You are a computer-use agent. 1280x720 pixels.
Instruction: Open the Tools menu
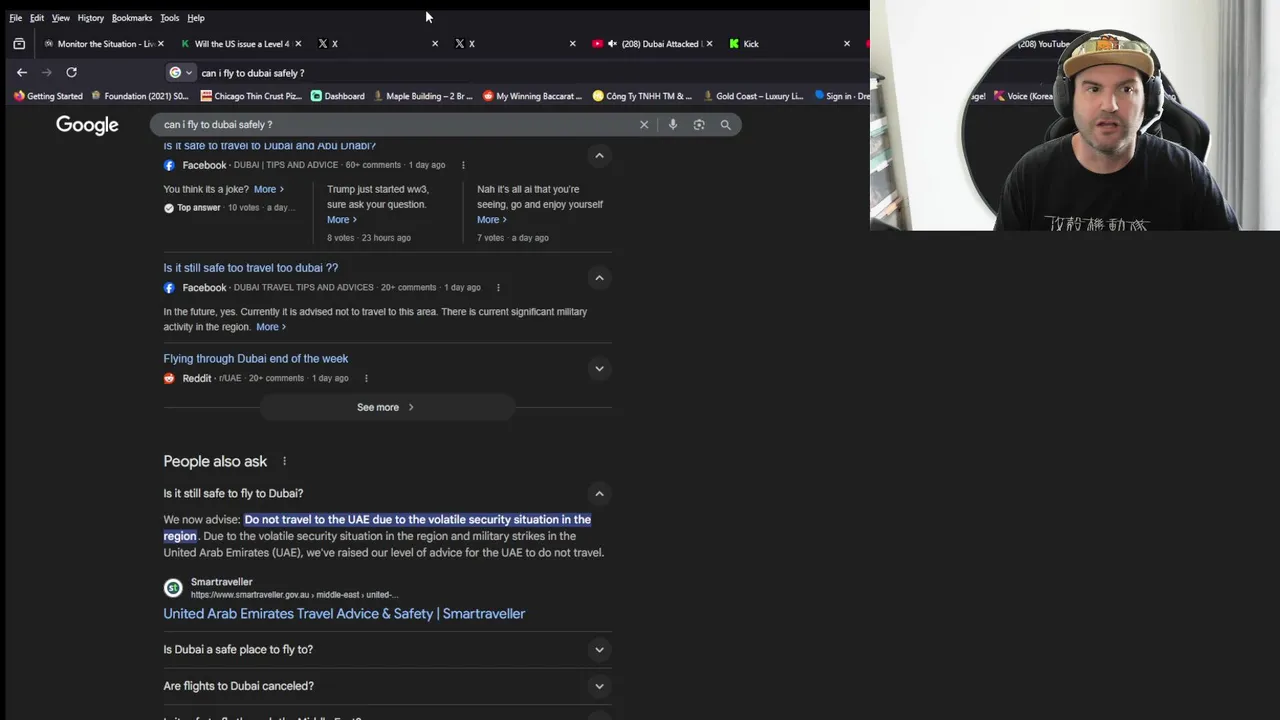pos(170,18)
